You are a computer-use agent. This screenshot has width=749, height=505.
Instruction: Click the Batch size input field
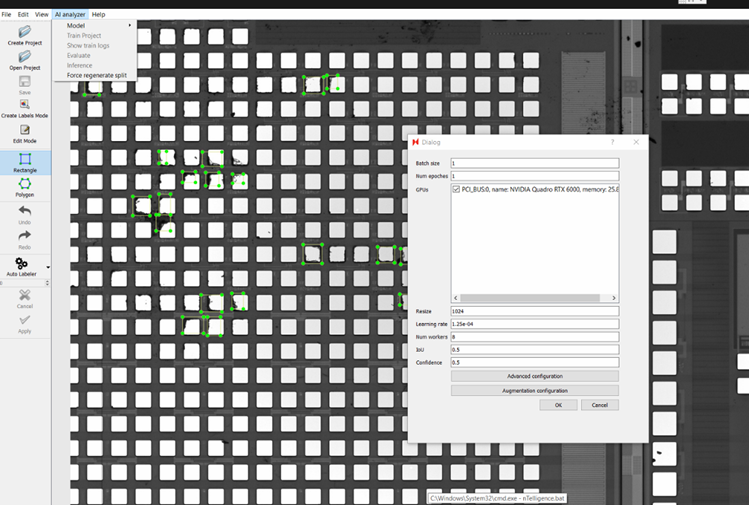(534, 163)
